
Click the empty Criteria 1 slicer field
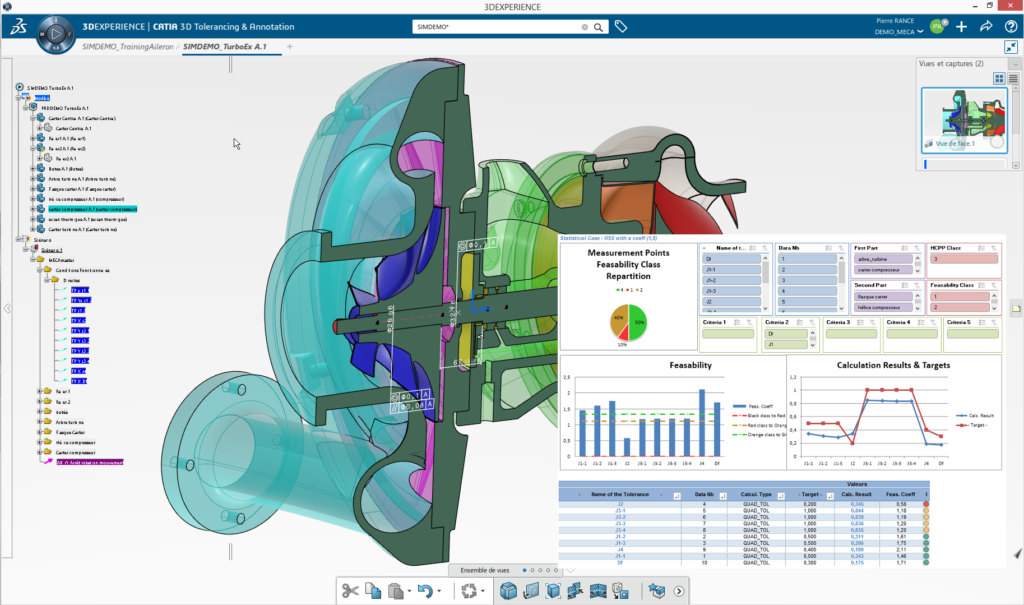click(x=728, y=334)
